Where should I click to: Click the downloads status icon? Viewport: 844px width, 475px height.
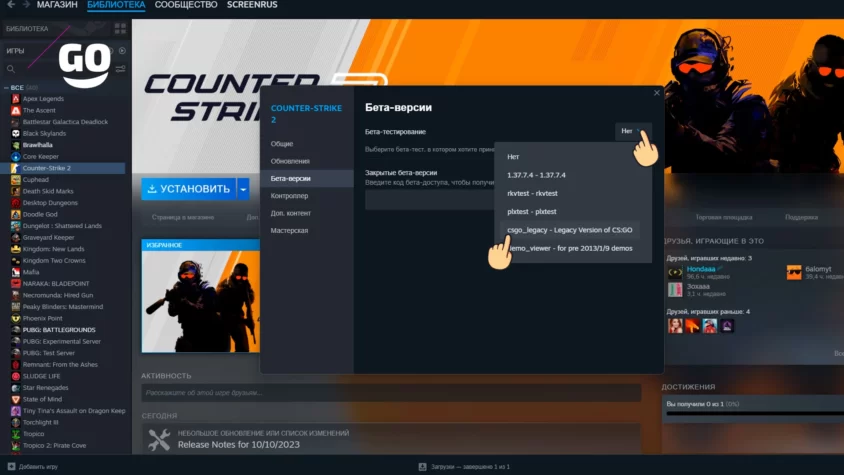pyautogui.click(x=423, y=467)
